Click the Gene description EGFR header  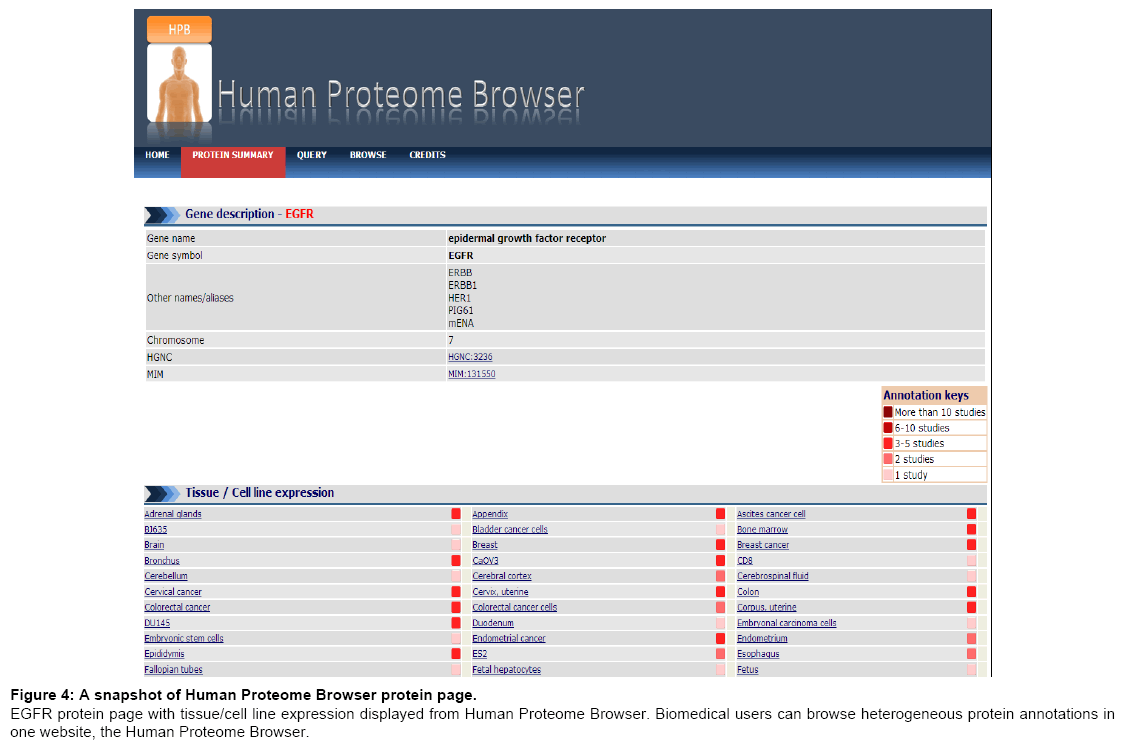tap(249, 214)
